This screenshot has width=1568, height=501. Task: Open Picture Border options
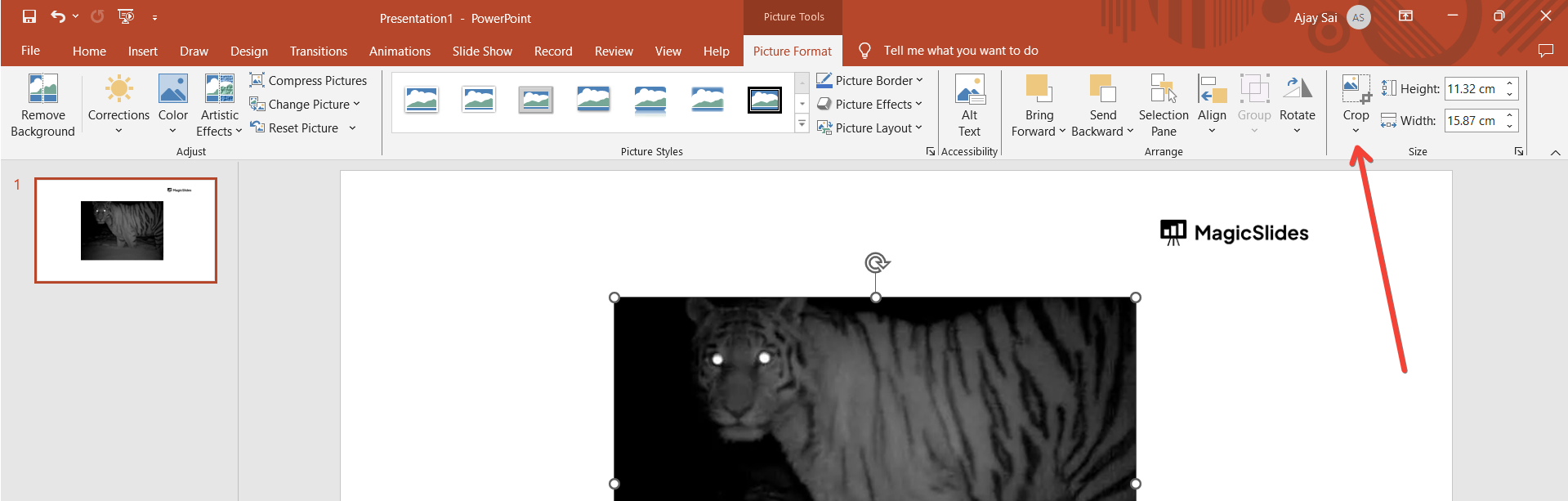coord(869,80)
